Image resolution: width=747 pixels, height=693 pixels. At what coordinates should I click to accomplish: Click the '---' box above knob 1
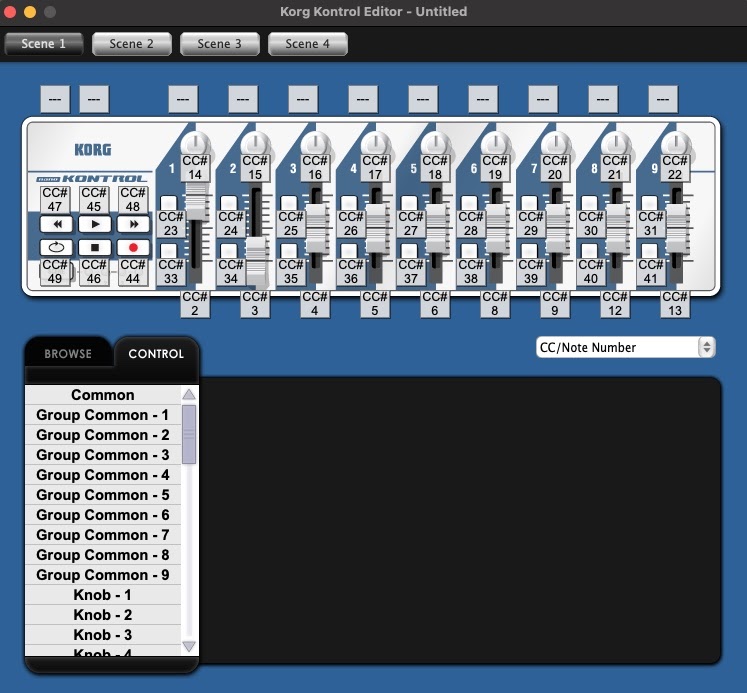(x=183, y=99)
